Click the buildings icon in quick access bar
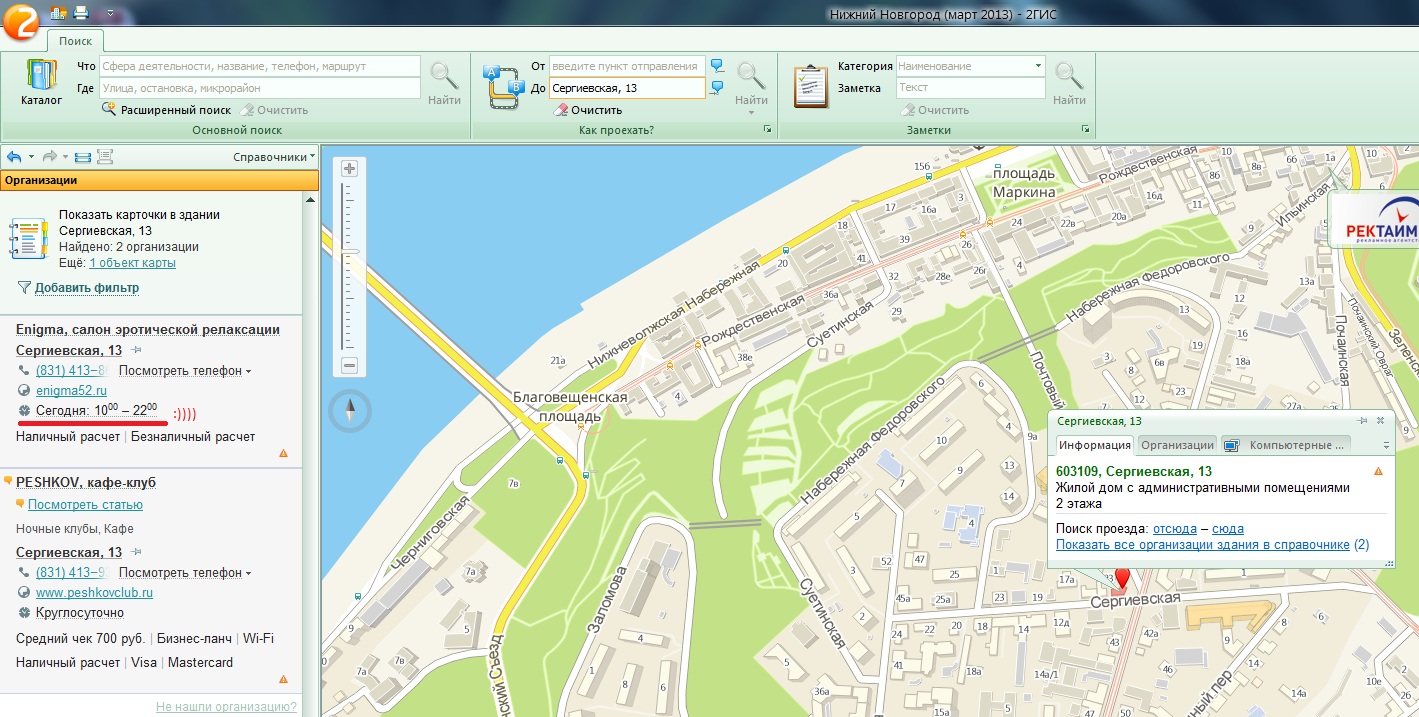The image size is (1419, 717). pyautogui.click(x=58, y=13)
